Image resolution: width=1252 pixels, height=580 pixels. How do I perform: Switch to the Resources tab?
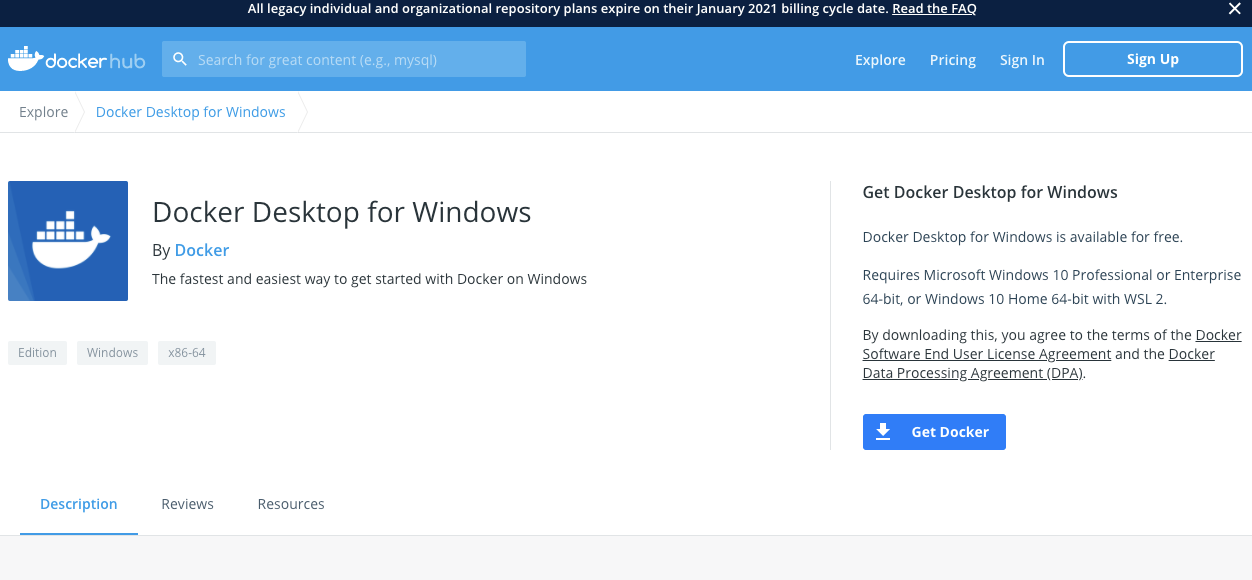click(291, 504)
